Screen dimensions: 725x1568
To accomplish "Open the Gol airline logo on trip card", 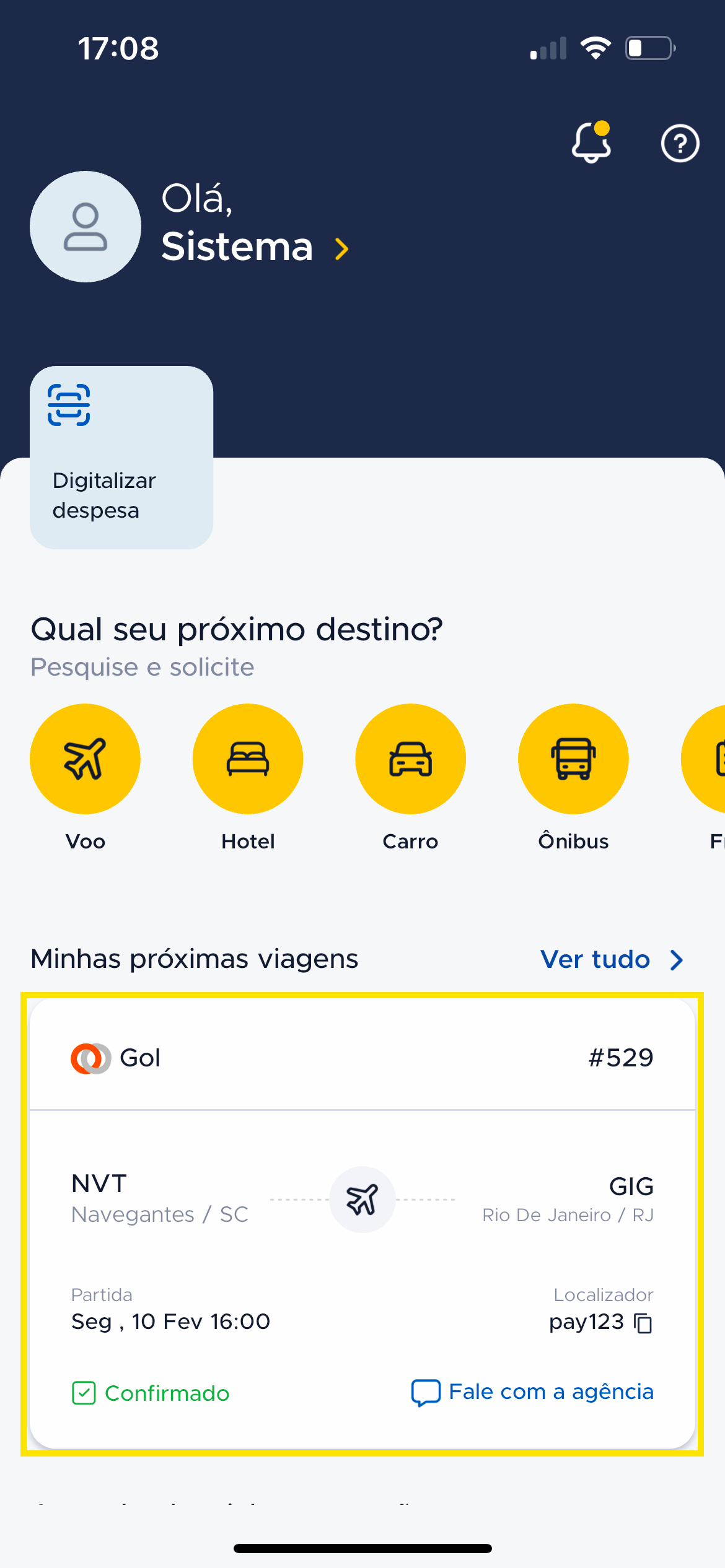I will point(90,1058).
